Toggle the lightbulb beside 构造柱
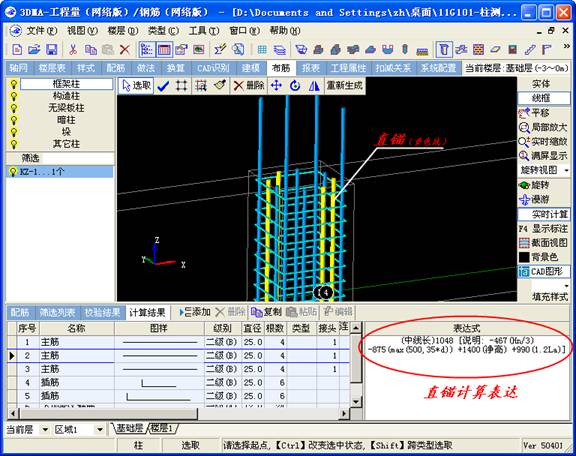 click(14, 96)
